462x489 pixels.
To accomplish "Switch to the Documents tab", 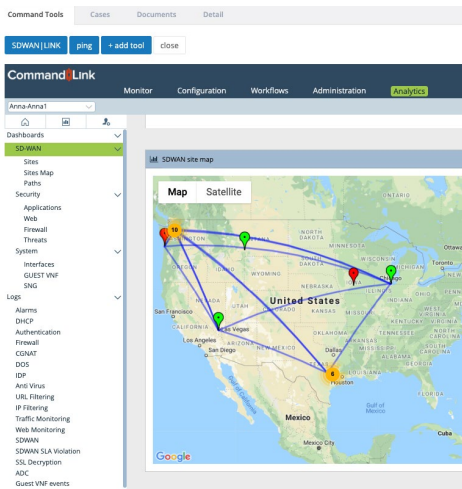I will 156,14.
